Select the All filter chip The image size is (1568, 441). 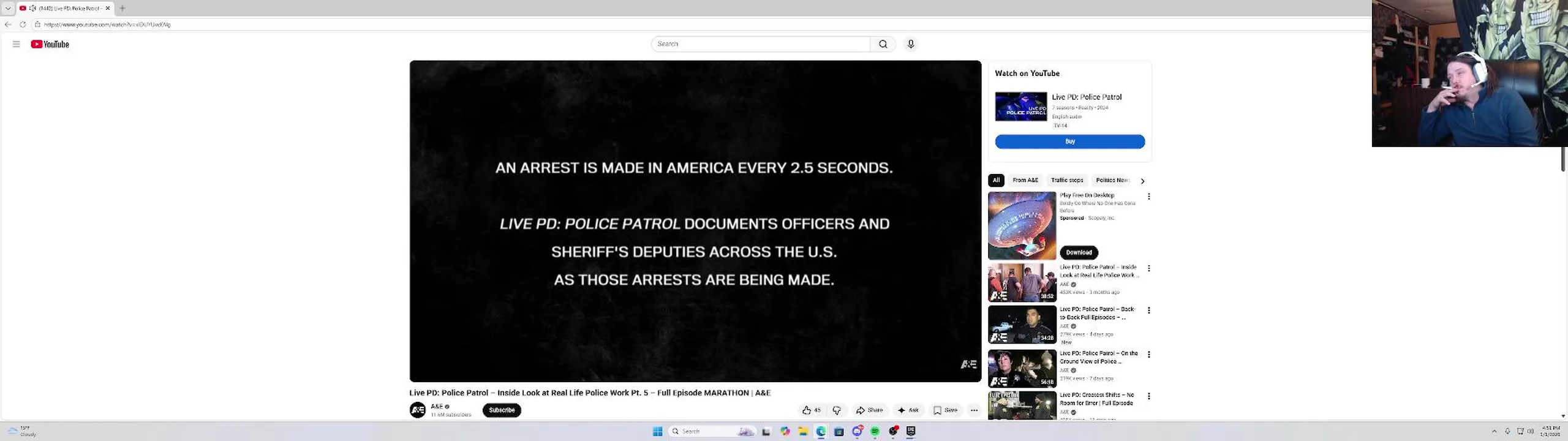pos(996,180)
